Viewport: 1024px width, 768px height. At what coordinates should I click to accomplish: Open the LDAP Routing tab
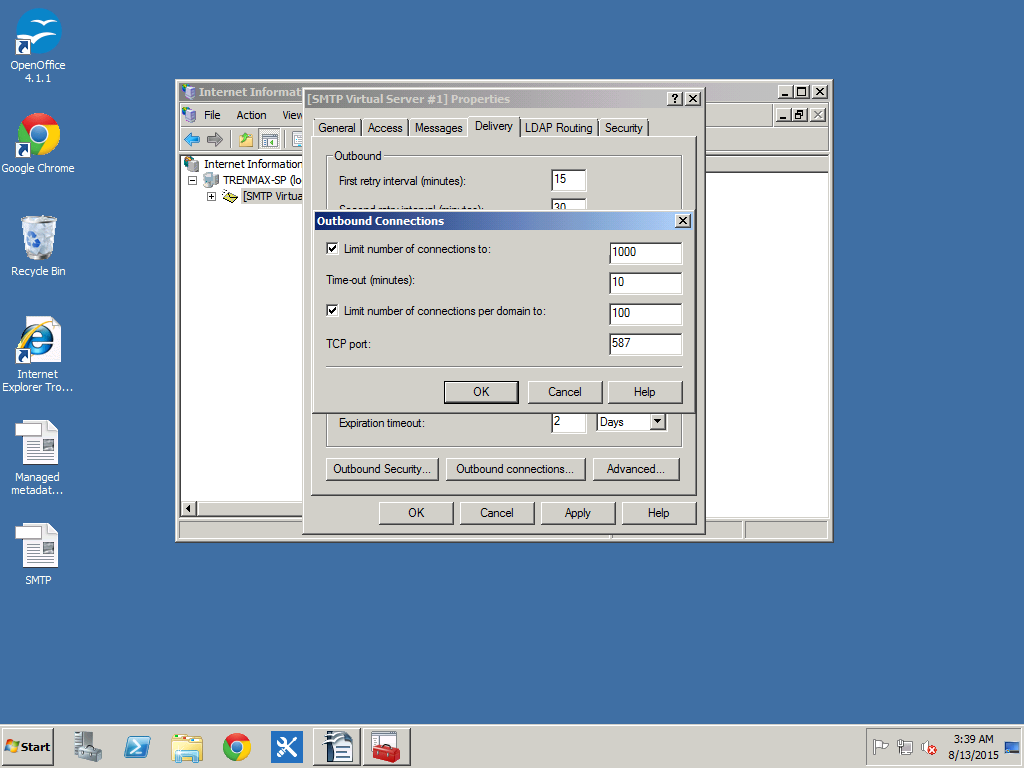(x=558, y=128)
